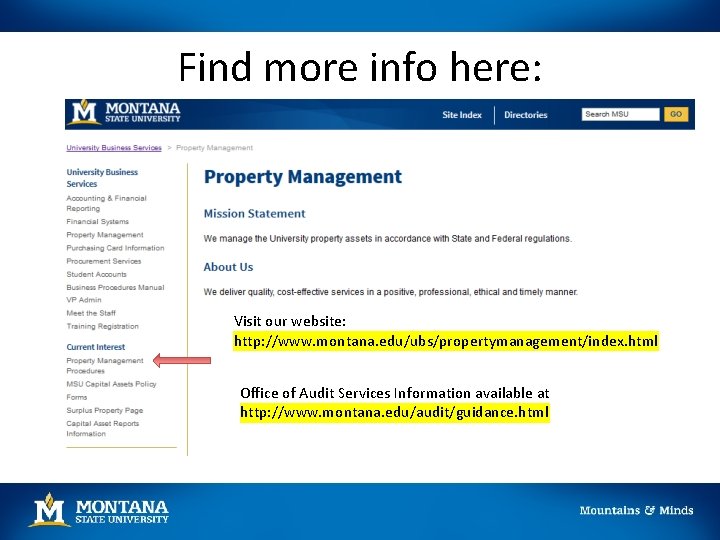Open VP Admin sidebar link
The height and width of the screenshot is (540, 720).
[84, 300]
